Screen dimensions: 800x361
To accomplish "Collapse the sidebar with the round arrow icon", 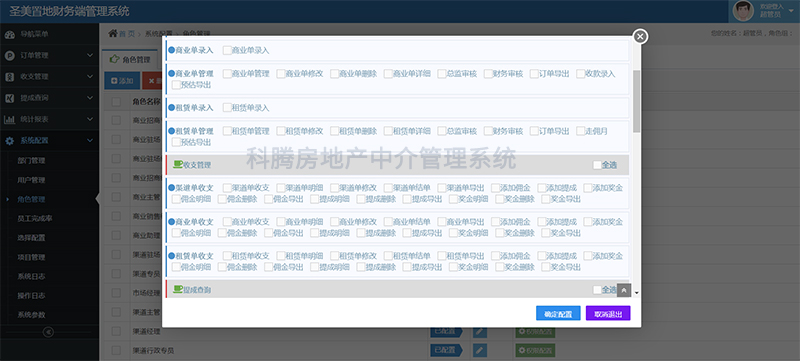I will pos(48,332).
